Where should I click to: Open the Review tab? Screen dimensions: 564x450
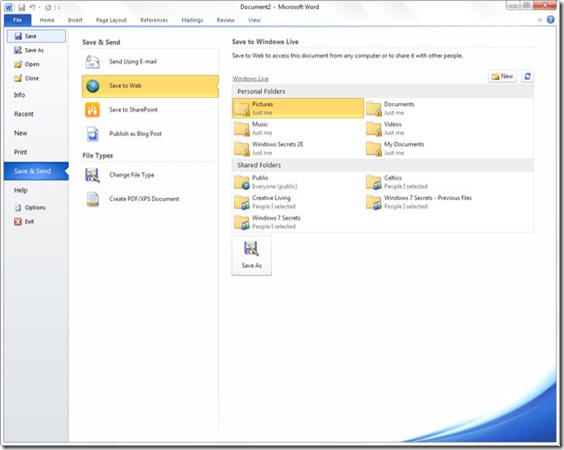pyautogui.click(x=226, y=20)
